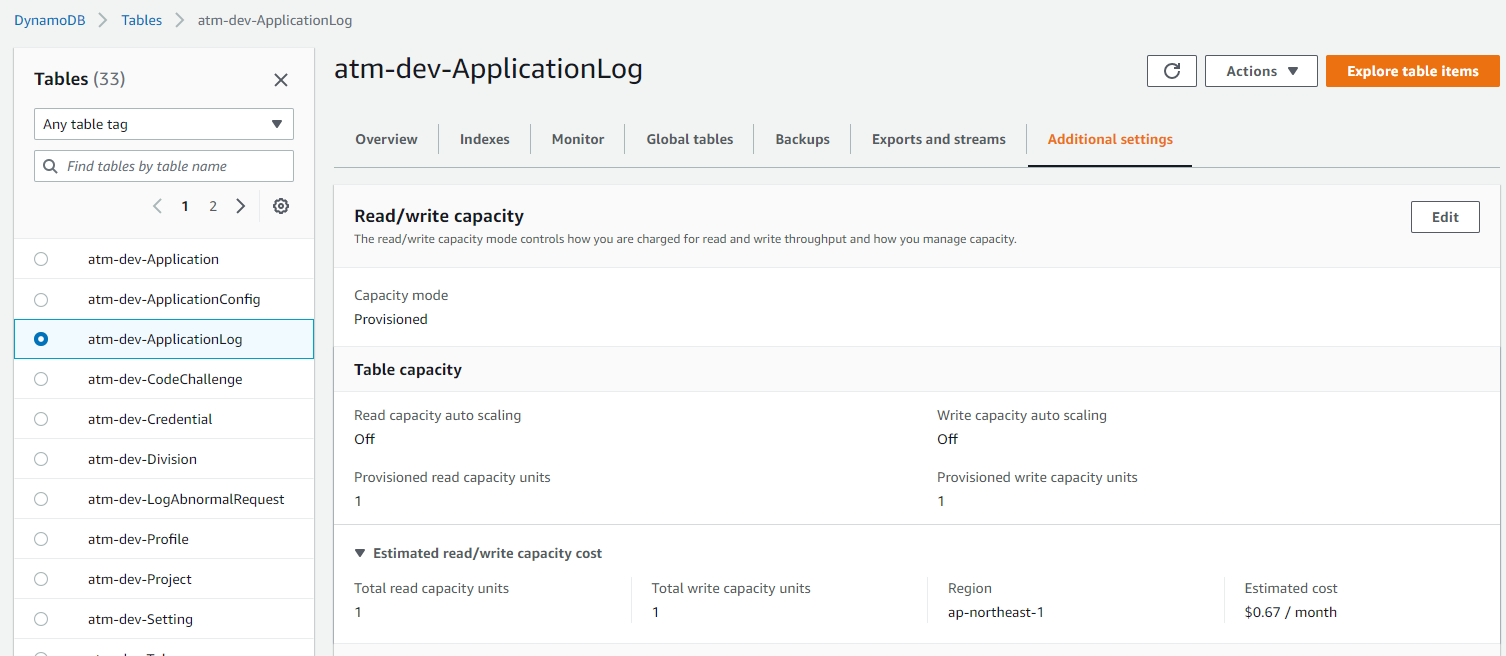
Task: Select the atm-dev-Profile radio button
Action: (41, 539)
